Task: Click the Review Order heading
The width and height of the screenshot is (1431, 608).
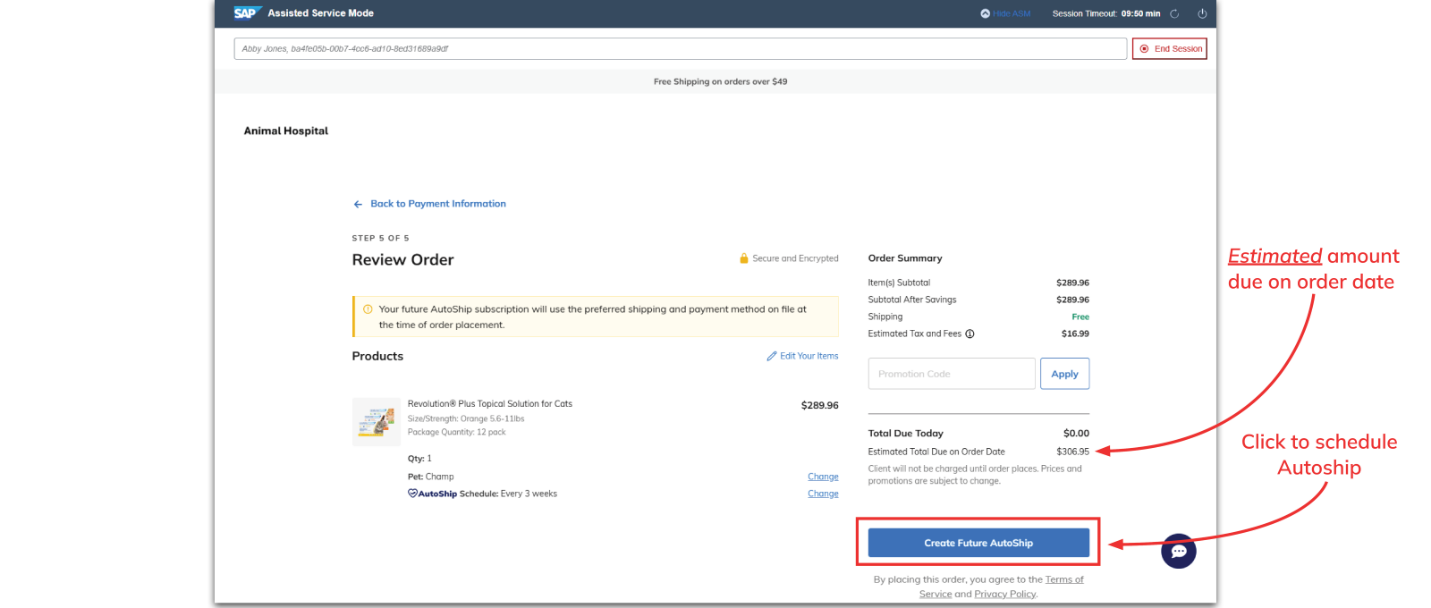Action: pos(403,260)
